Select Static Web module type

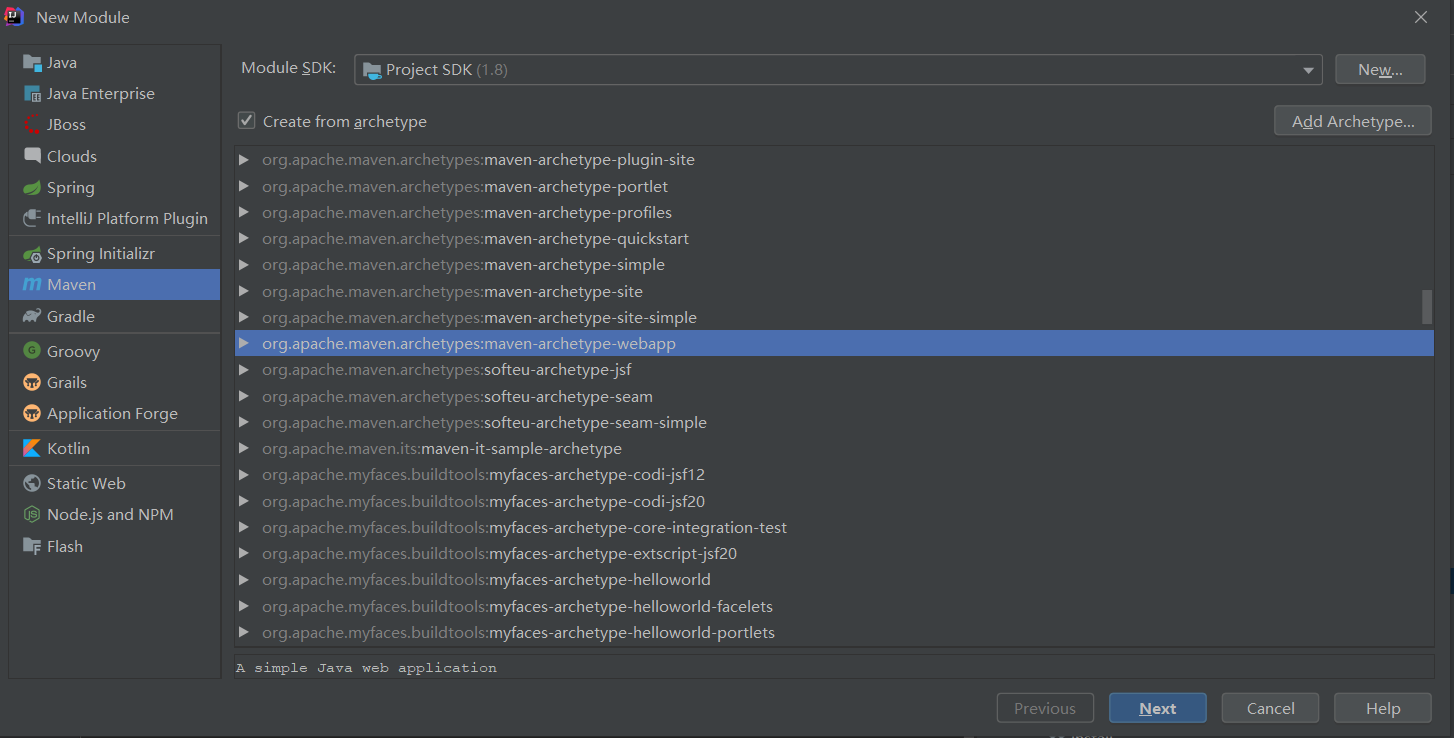(x=114, y=483)
